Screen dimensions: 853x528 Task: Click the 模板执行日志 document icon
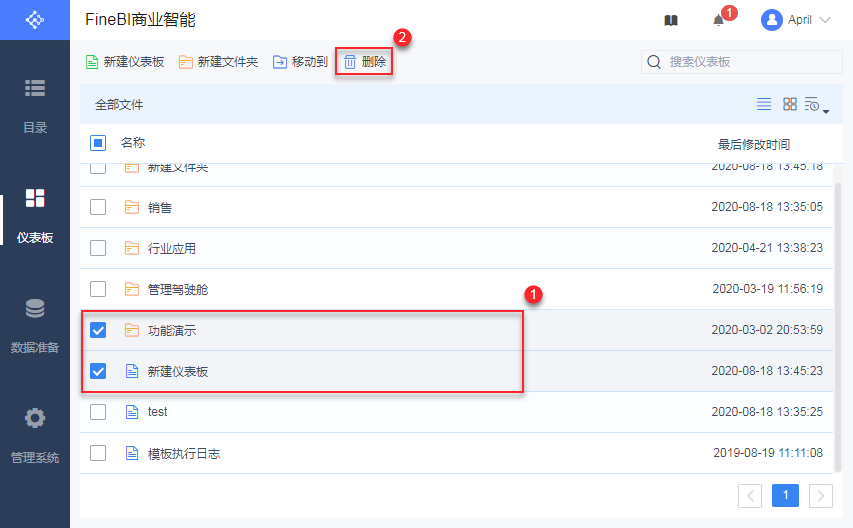(x=132, y=453)
